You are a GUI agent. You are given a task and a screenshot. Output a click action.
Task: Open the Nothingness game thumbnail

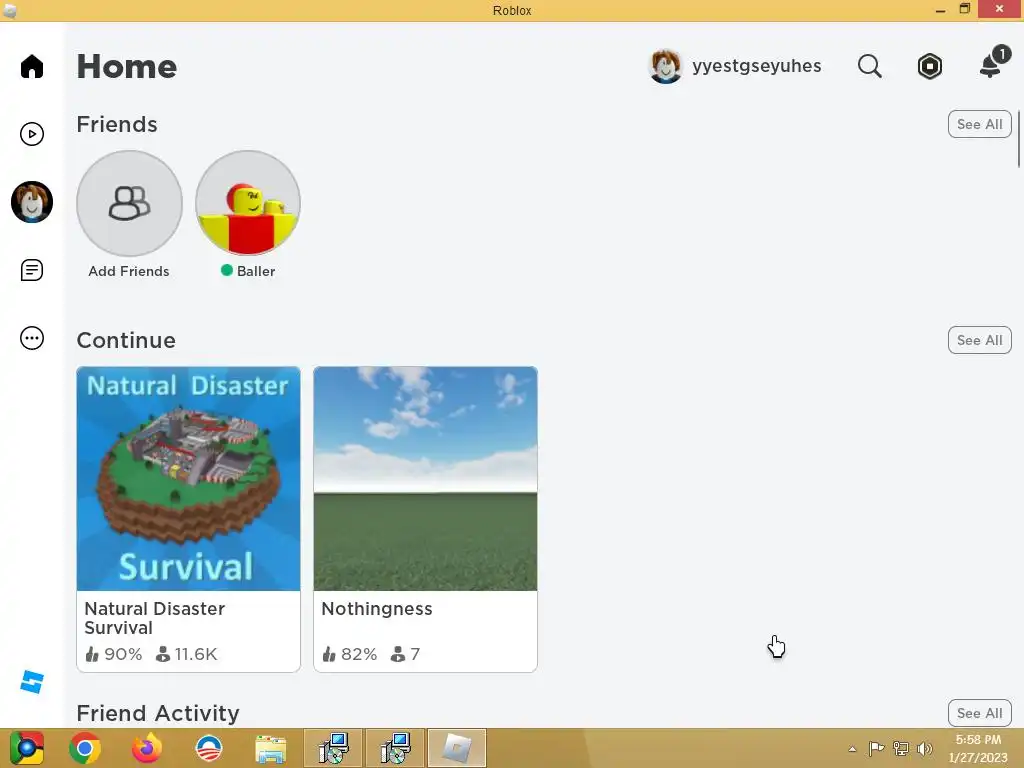click(x=425, y=479)
